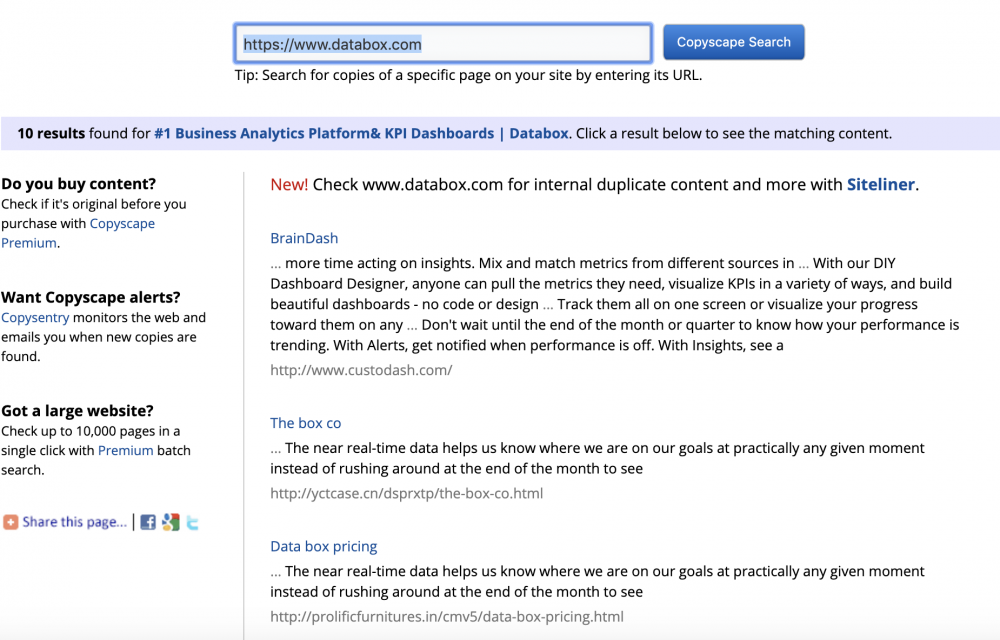1000x640 pixels.
Task: Open 'The box co' result title
Action: click(x=305, y=424)
